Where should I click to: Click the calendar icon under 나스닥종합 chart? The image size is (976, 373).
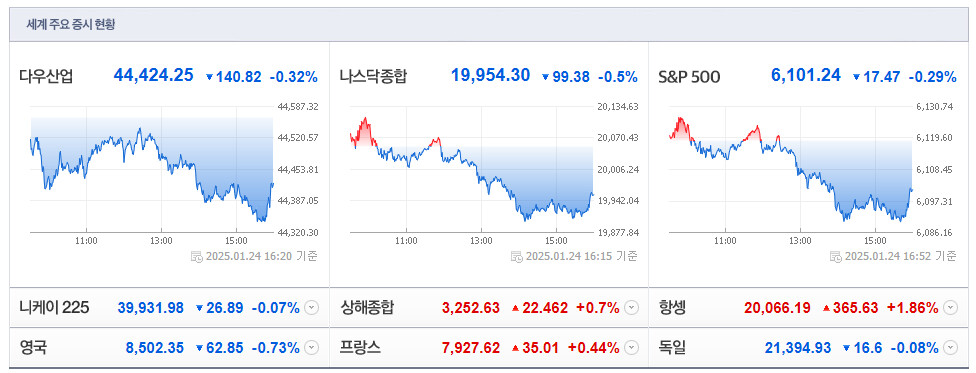coord(517,256)
